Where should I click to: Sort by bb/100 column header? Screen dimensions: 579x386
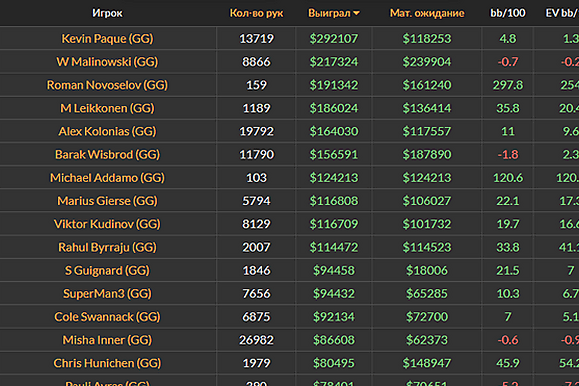tap(508, 13)
